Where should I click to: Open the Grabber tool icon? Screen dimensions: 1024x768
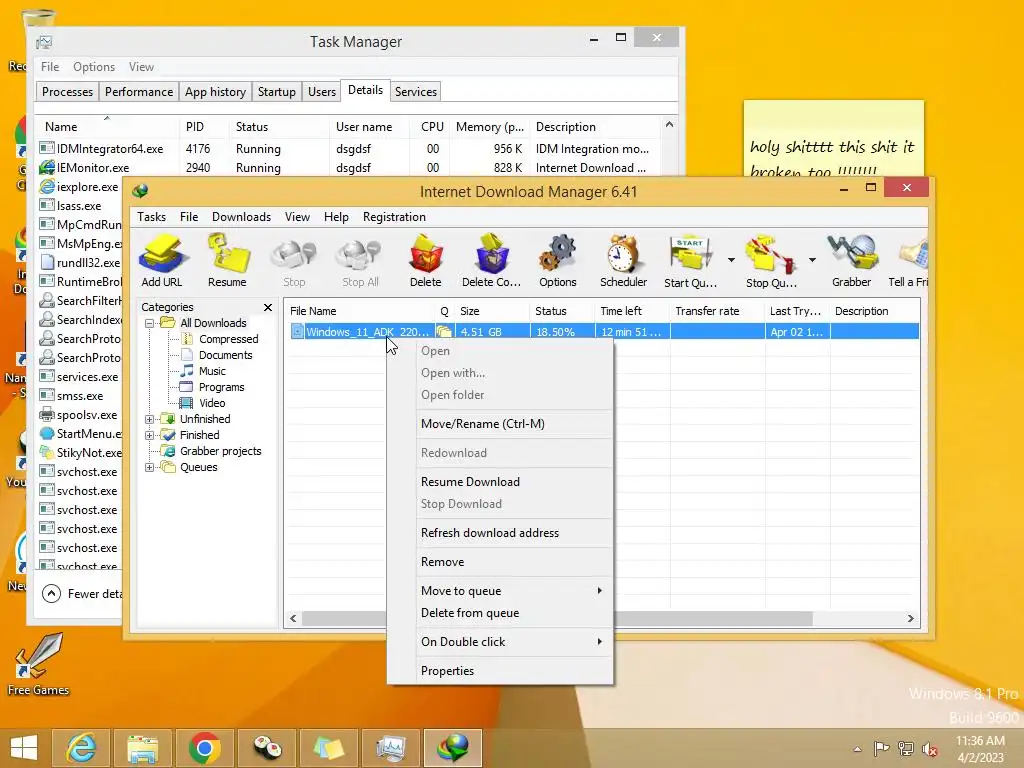click(x=852, y=261)
